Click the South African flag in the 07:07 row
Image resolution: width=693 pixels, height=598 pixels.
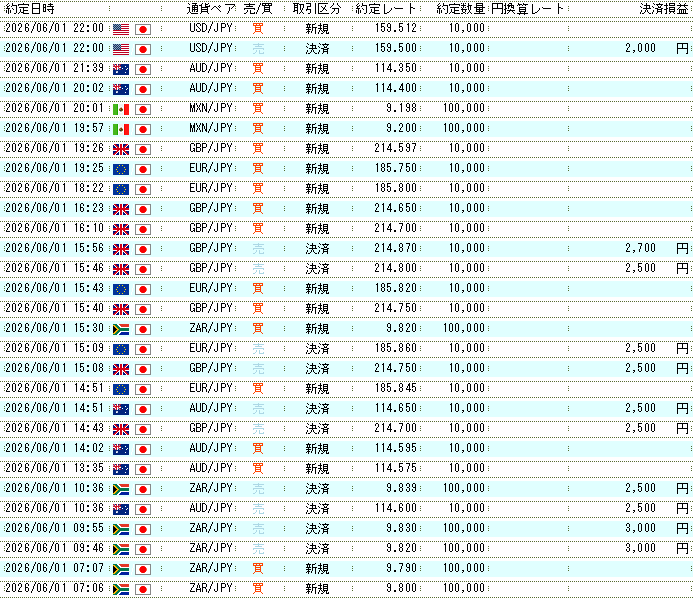point(121,569)
